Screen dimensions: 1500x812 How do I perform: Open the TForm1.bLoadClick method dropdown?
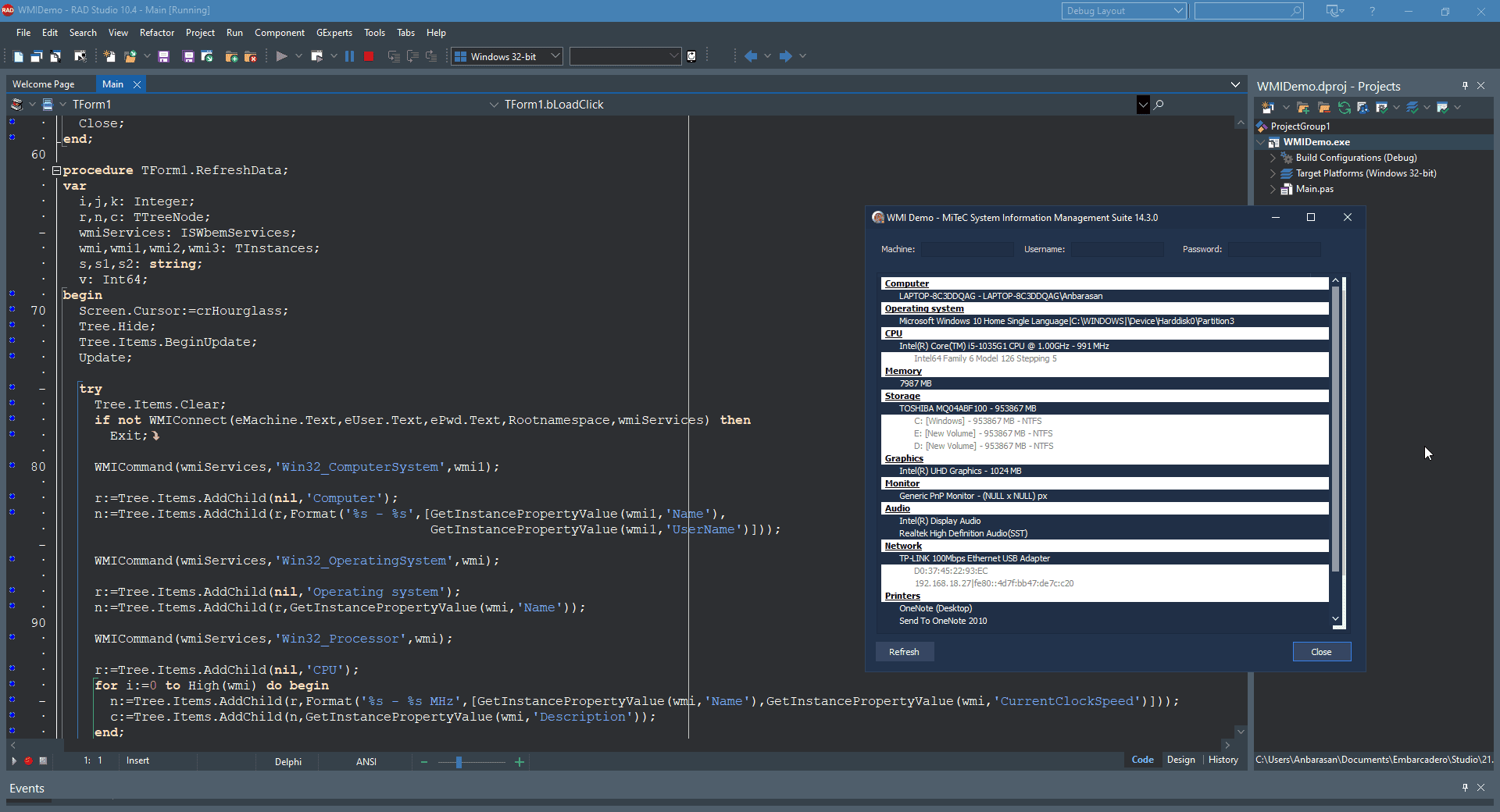click(x=1143, y=105)
